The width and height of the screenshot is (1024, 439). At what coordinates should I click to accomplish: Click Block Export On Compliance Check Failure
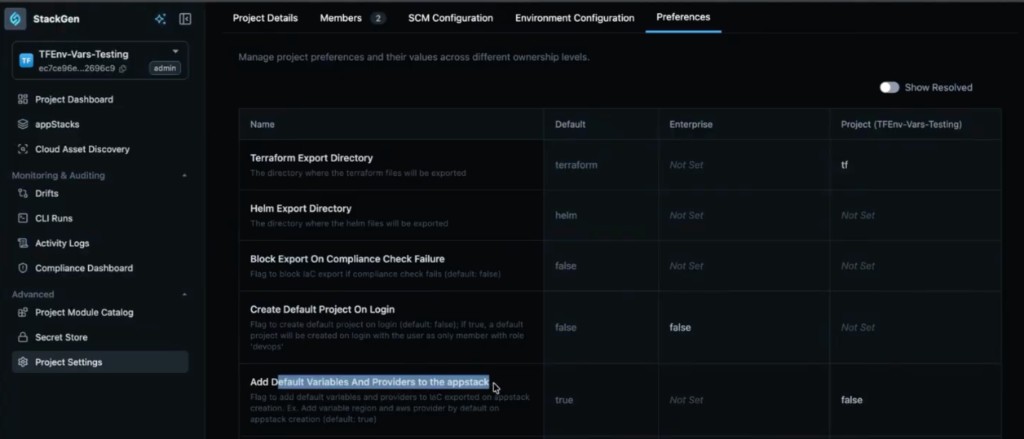tap(347, 259)
